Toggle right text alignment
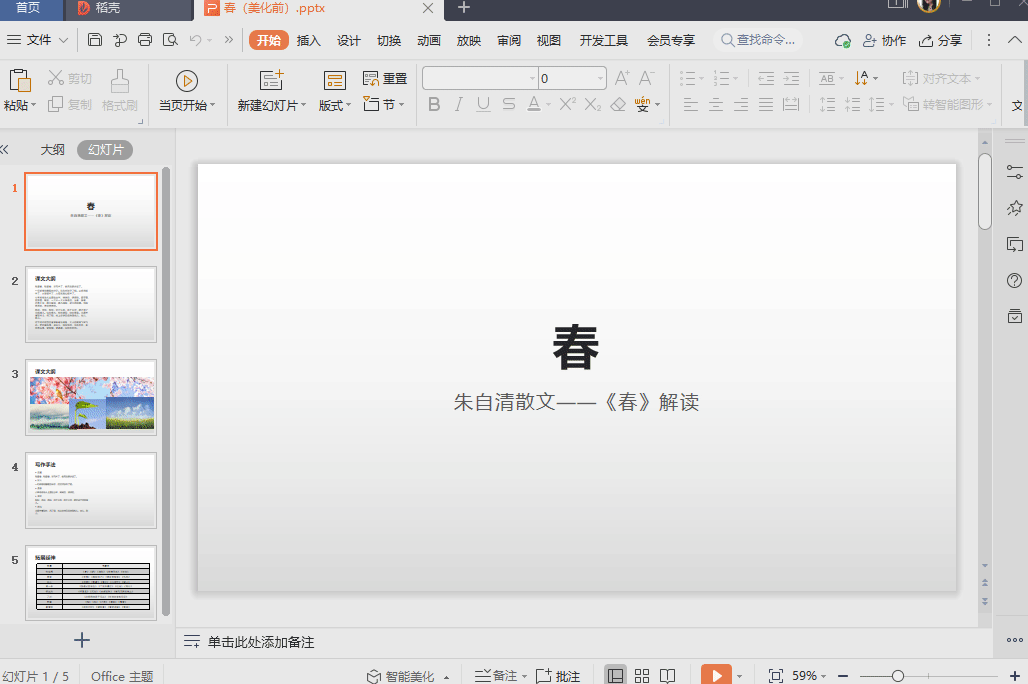 741,104
